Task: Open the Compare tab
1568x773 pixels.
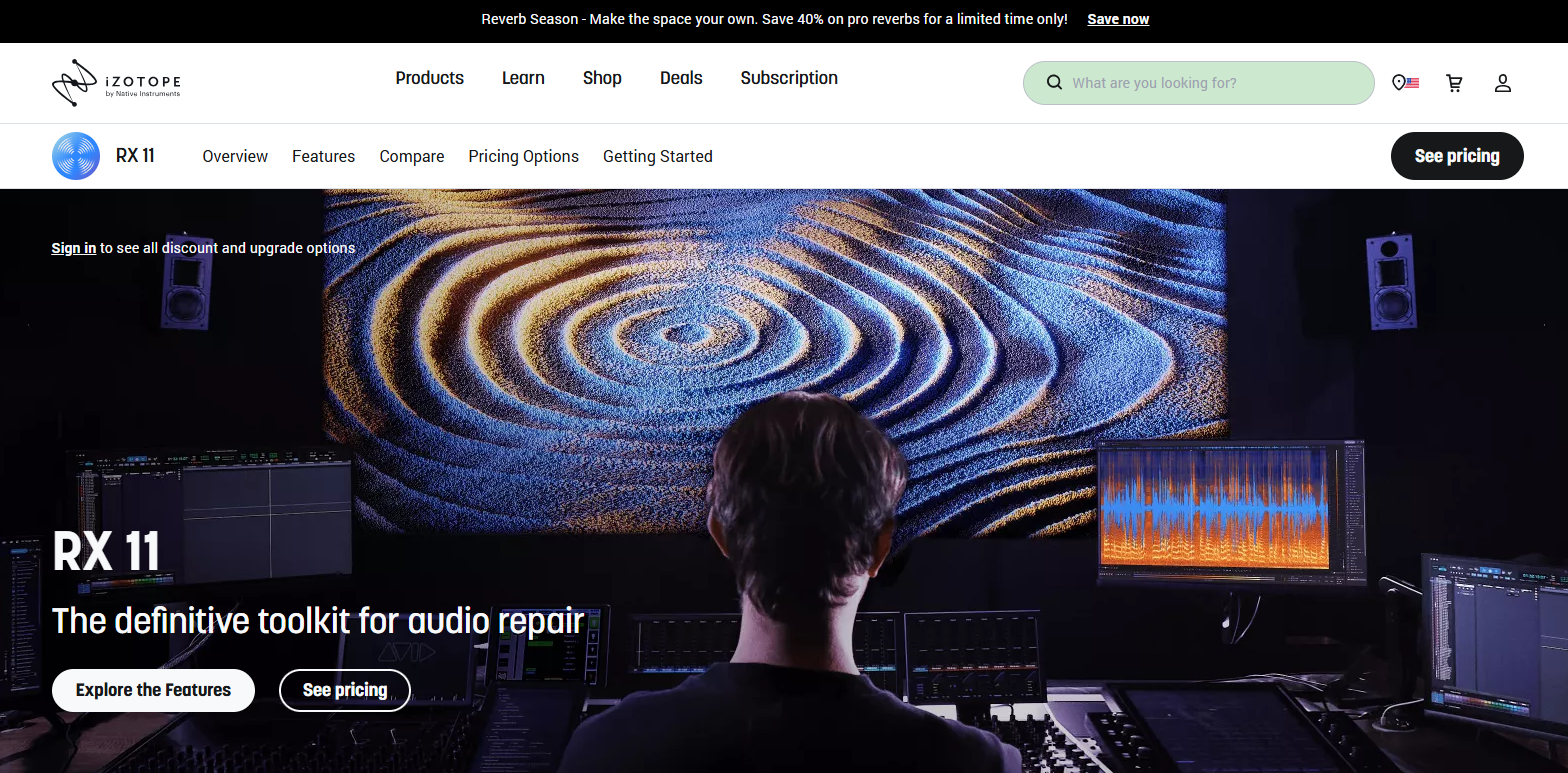Action: (x=412, y=156)
